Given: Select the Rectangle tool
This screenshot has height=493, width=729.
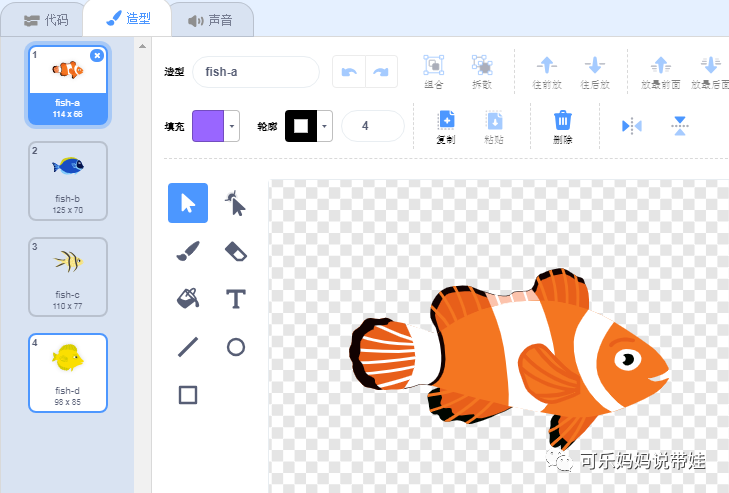Looking at the screenshot, I should (188, 395).
